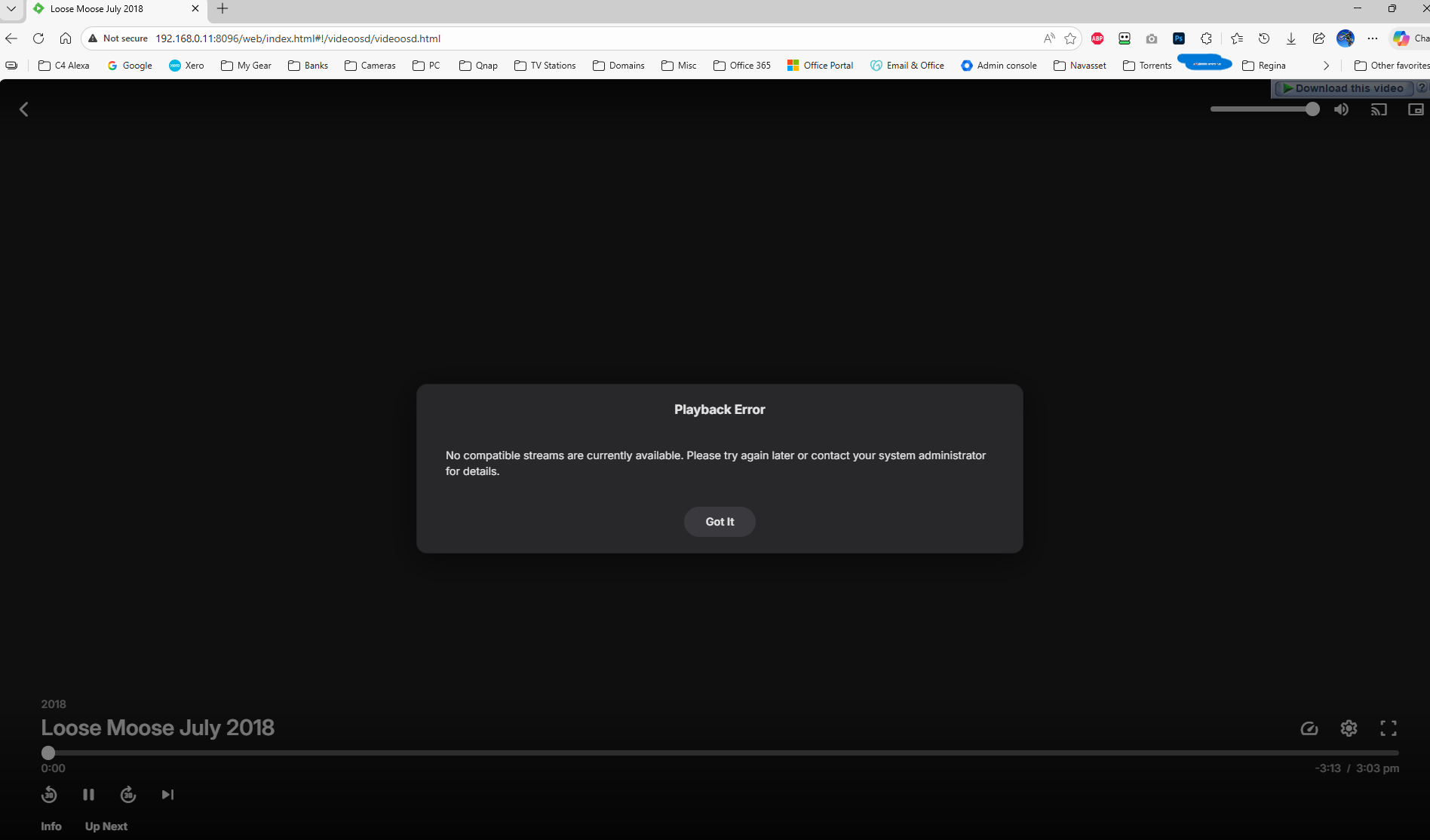Open the first favorites bar icon

11,66
